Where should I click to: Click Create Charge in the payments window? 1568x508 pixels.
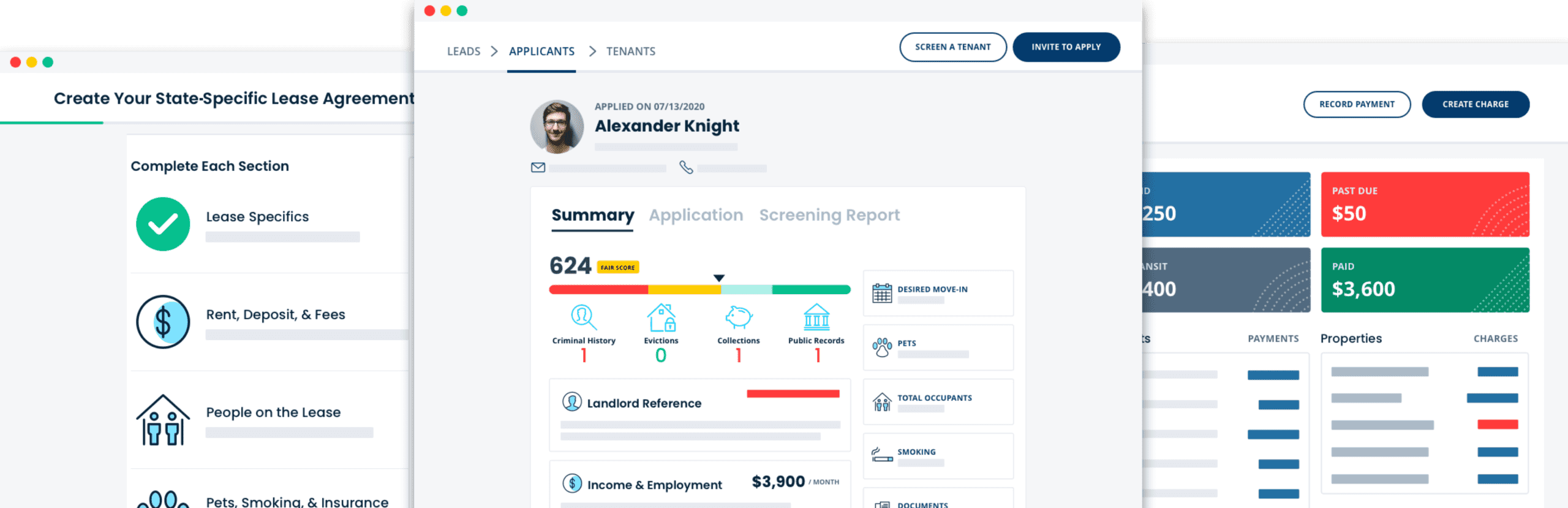(1476, 104)
